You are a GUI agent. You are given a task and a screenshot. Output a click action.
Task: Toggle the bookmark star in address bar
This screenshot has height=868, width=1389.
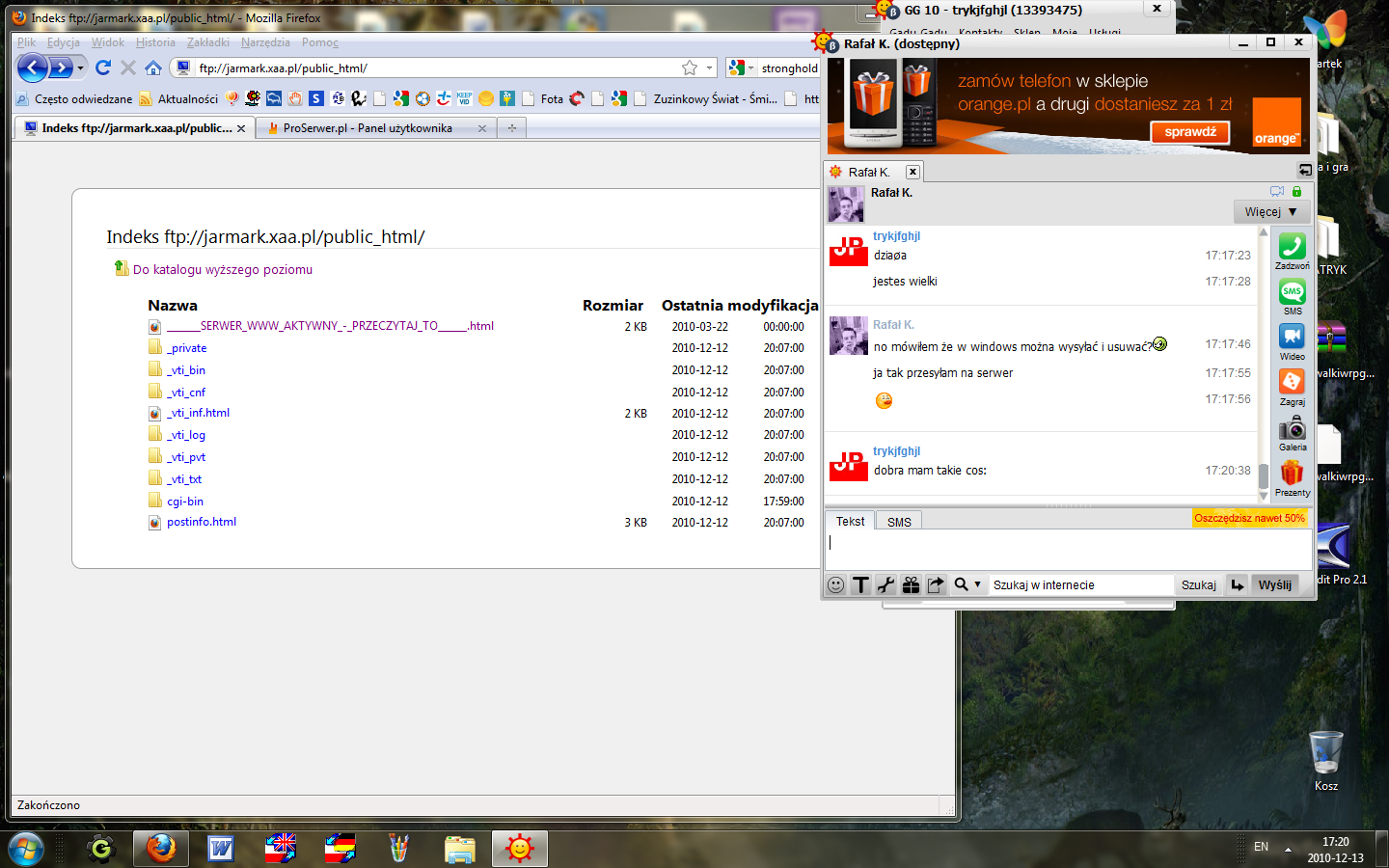689,68
